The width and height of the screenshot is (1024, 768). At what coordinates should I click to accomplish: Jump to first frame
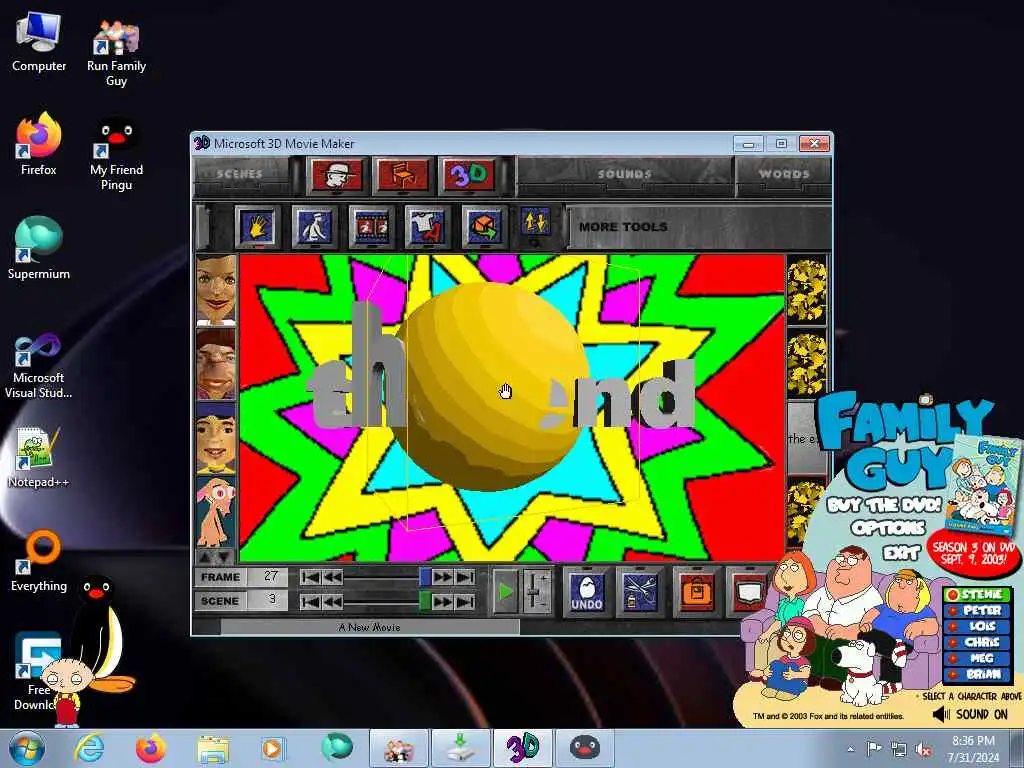tap(311, 577)
